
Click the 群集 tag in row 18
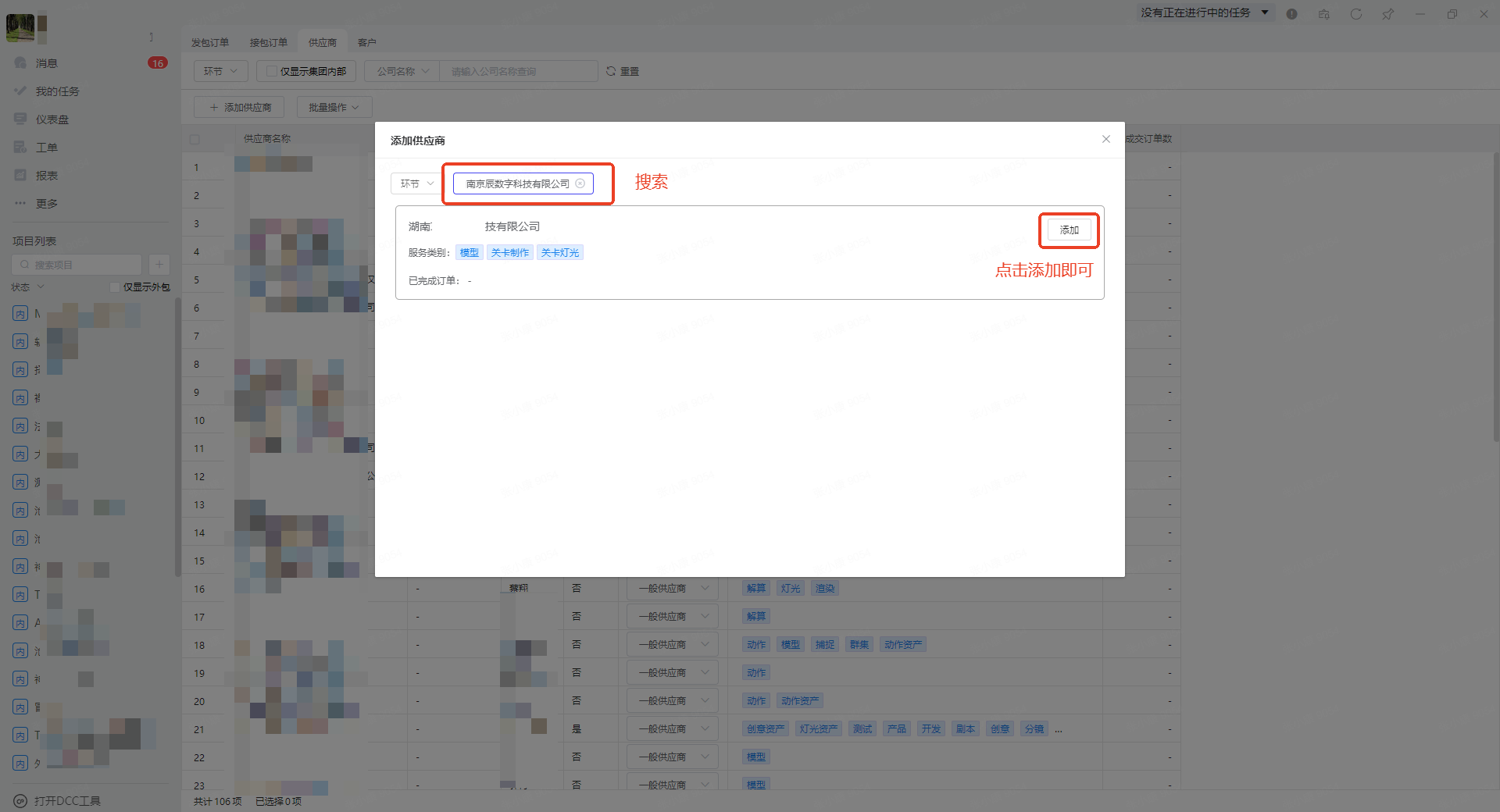pos(859,645)
